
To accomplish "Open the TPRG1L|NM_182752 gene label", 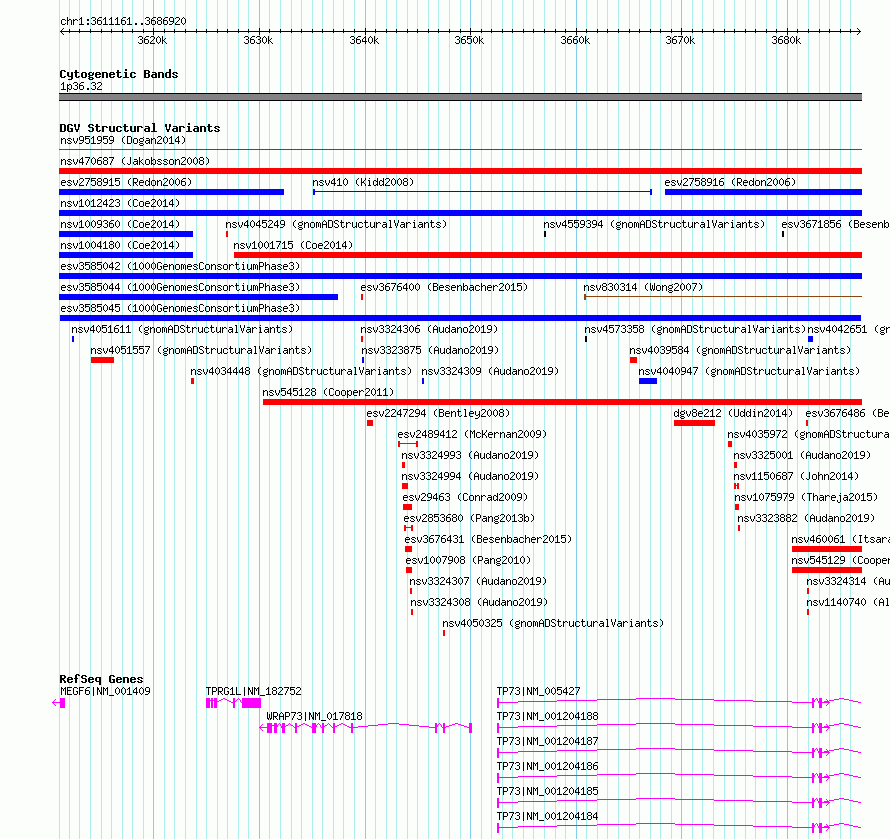I will pos(253,691).
